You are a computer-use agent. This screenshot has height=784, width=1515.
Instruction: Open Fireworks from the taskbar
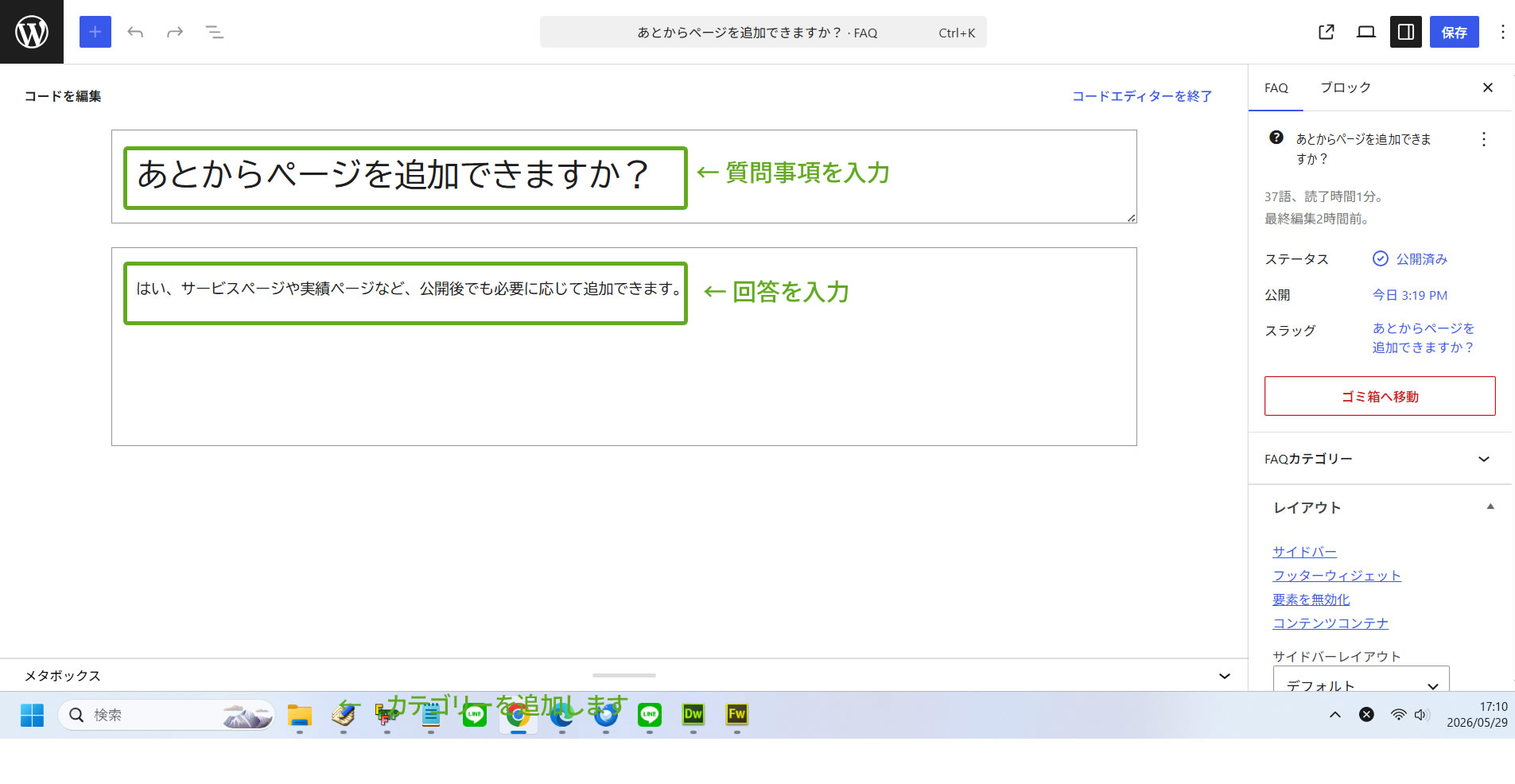coord(737,715)
